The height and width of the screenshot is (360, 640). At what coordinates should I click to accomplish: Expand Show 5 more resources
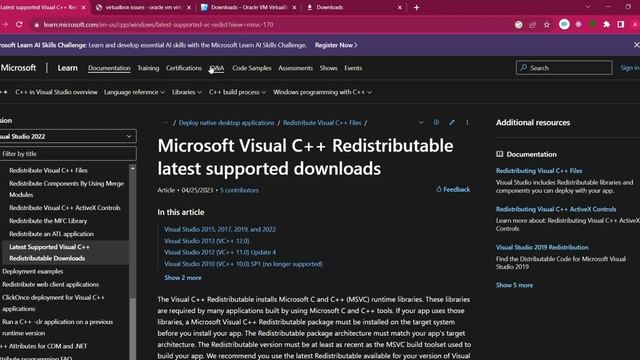coord(514,285)
